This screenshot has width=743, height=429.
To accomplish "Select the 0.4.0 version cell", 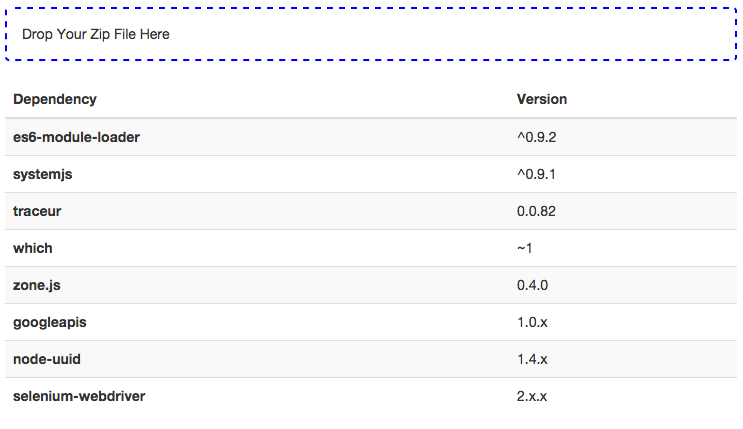I will coord(532,285).
